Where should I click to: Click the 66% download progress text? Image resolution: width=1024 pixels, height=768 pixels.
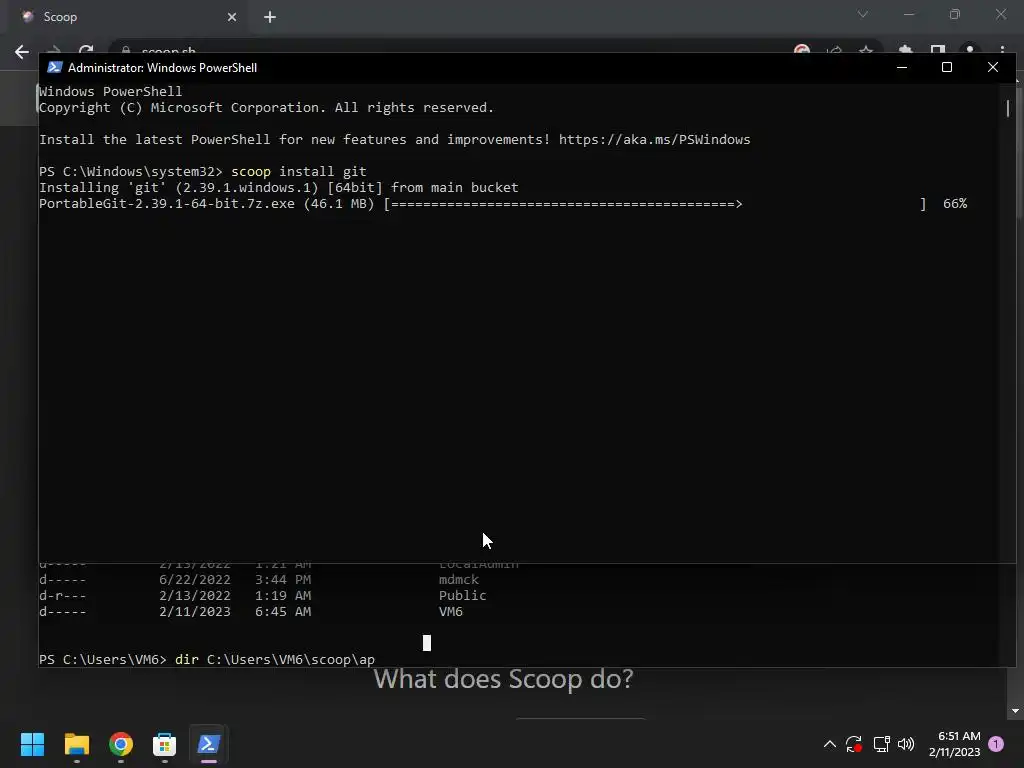(x=955, y=204)
